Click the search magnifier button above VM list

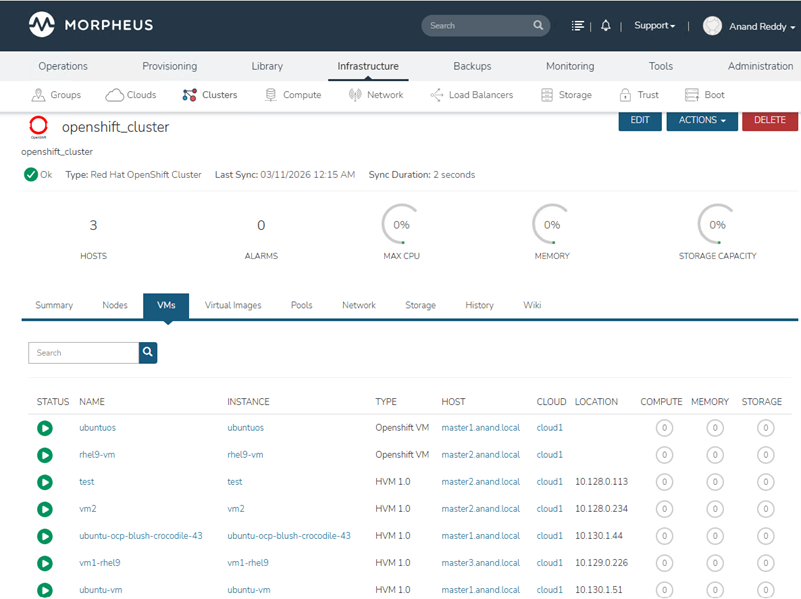click(148, 352)
